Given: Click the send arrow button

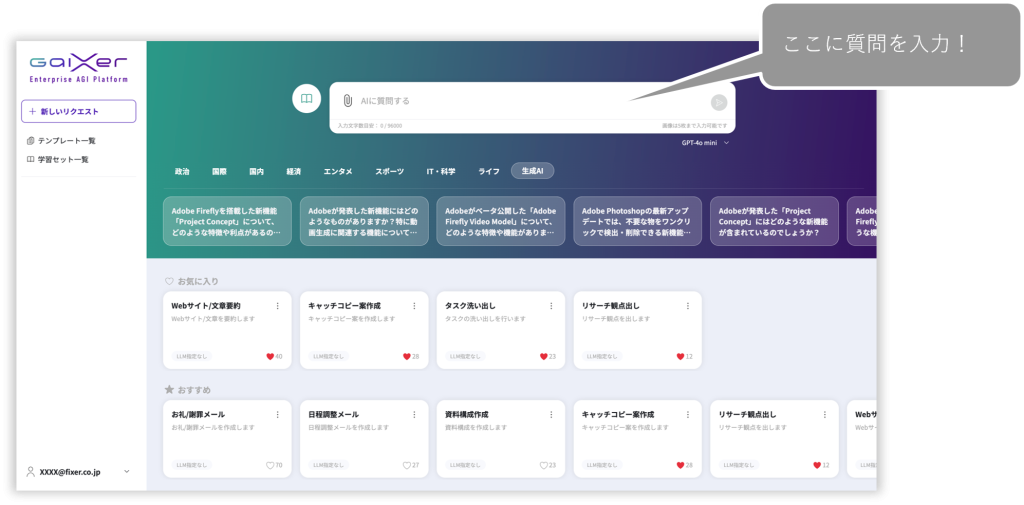Looking at the screenshot, I should point(718,102).
